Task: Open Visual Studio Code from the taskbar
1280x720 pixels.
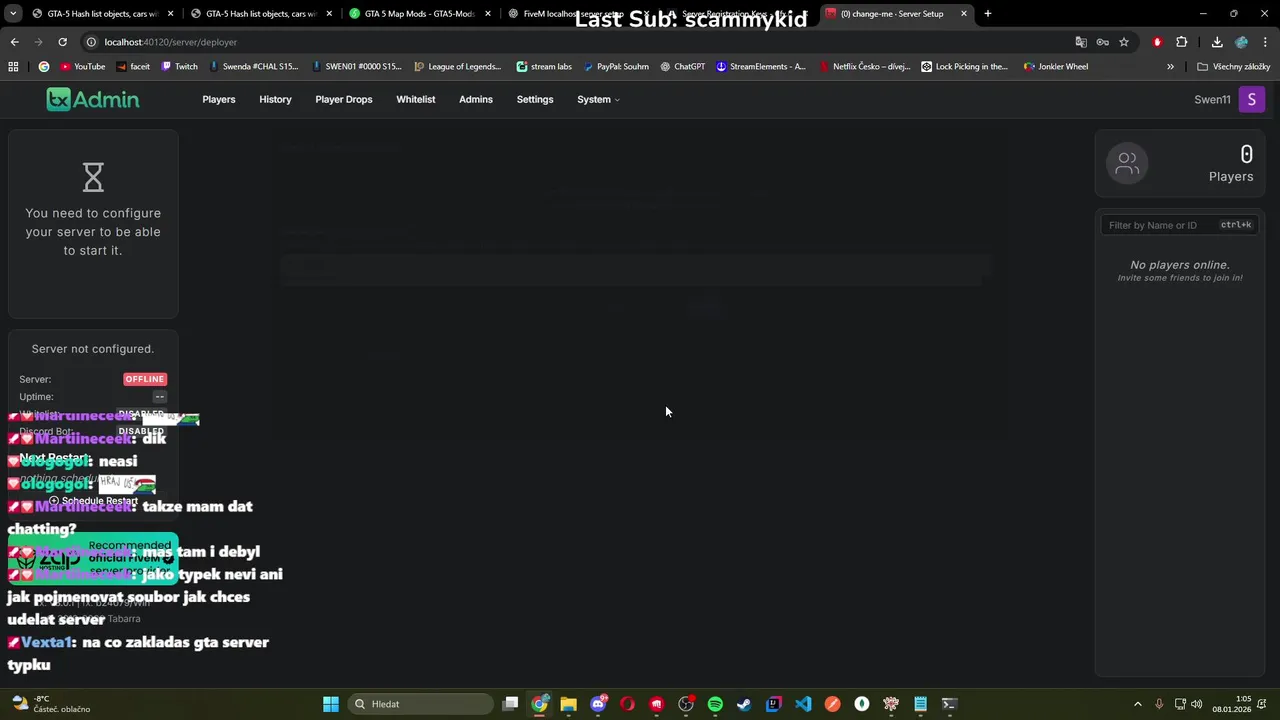Action: [803, 704]
